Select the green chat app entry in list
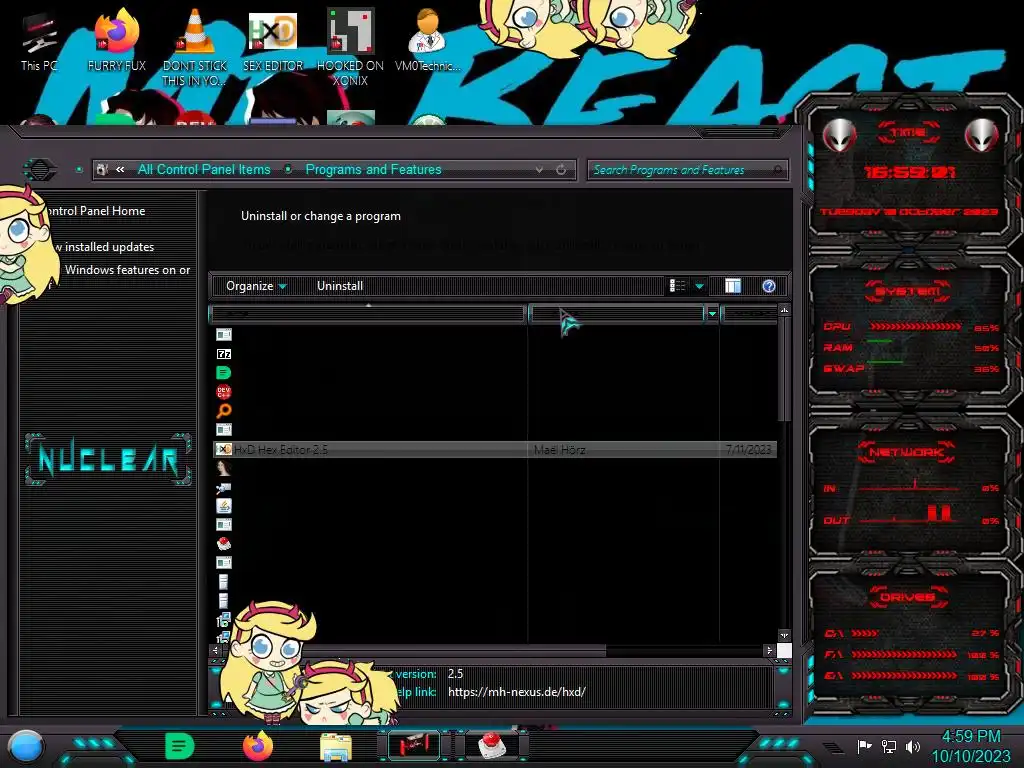The image size is (1024, 768). [x=223, y=373]
